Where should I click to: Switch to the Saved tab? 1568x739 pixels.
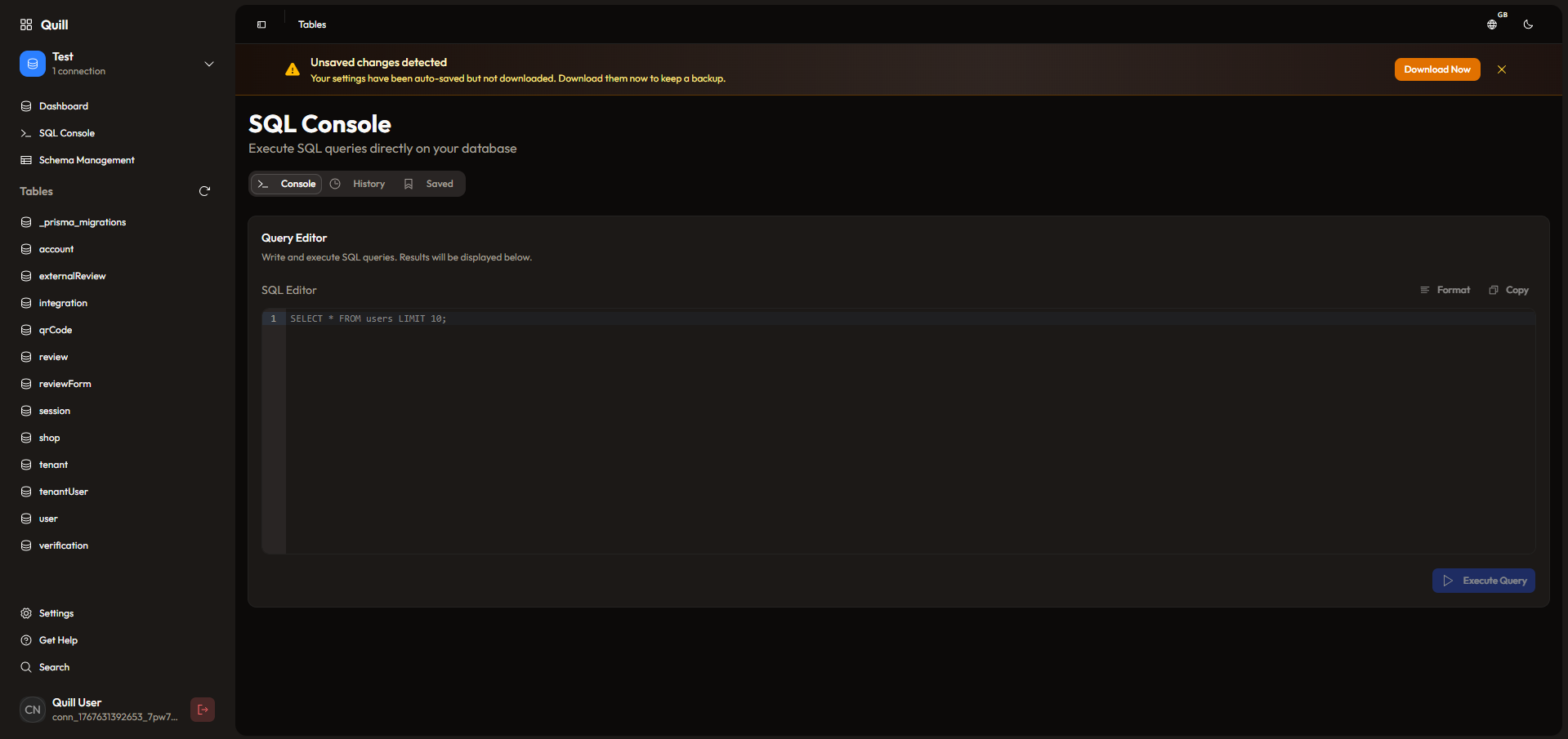[x=429, y=184]
